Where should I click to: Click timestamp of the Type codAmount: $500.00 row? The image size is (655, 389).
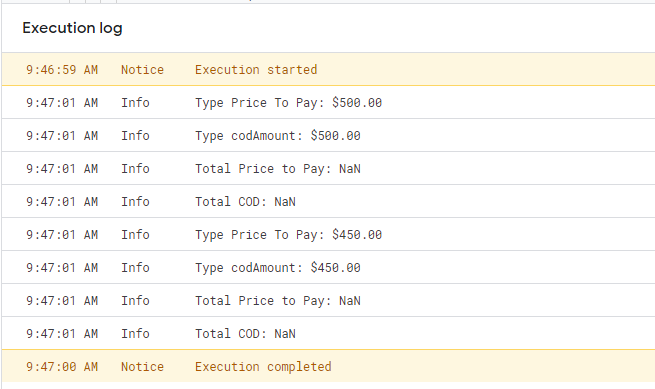(x=62, y=136)
